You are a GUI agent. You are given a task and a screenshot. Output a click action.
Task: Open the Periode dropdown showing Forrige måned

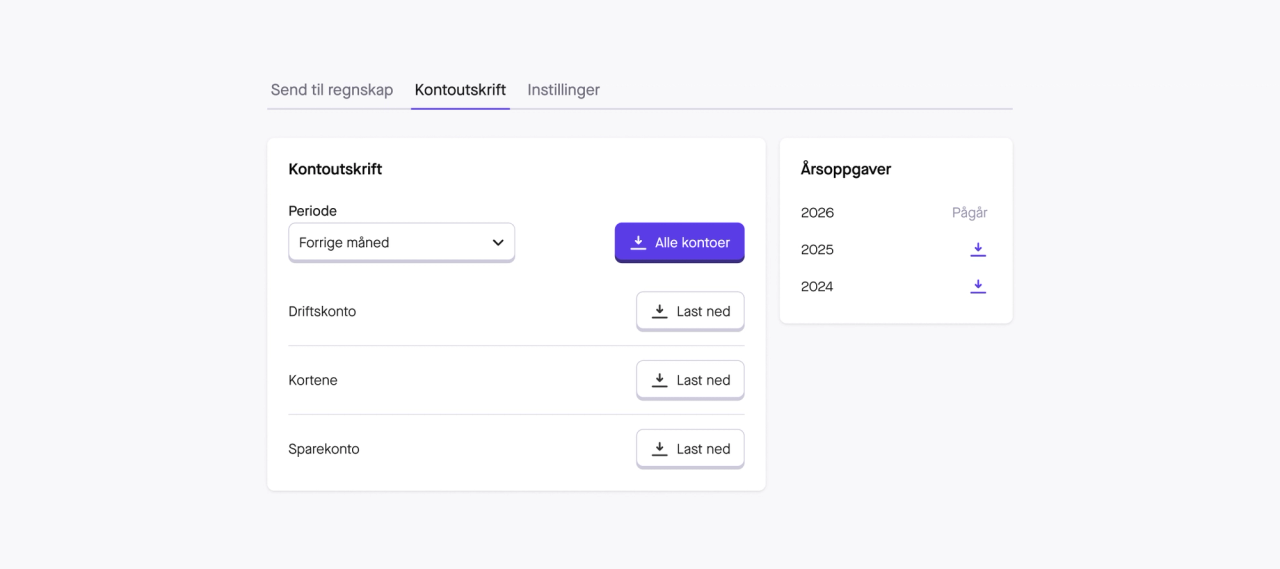point(401,242)
